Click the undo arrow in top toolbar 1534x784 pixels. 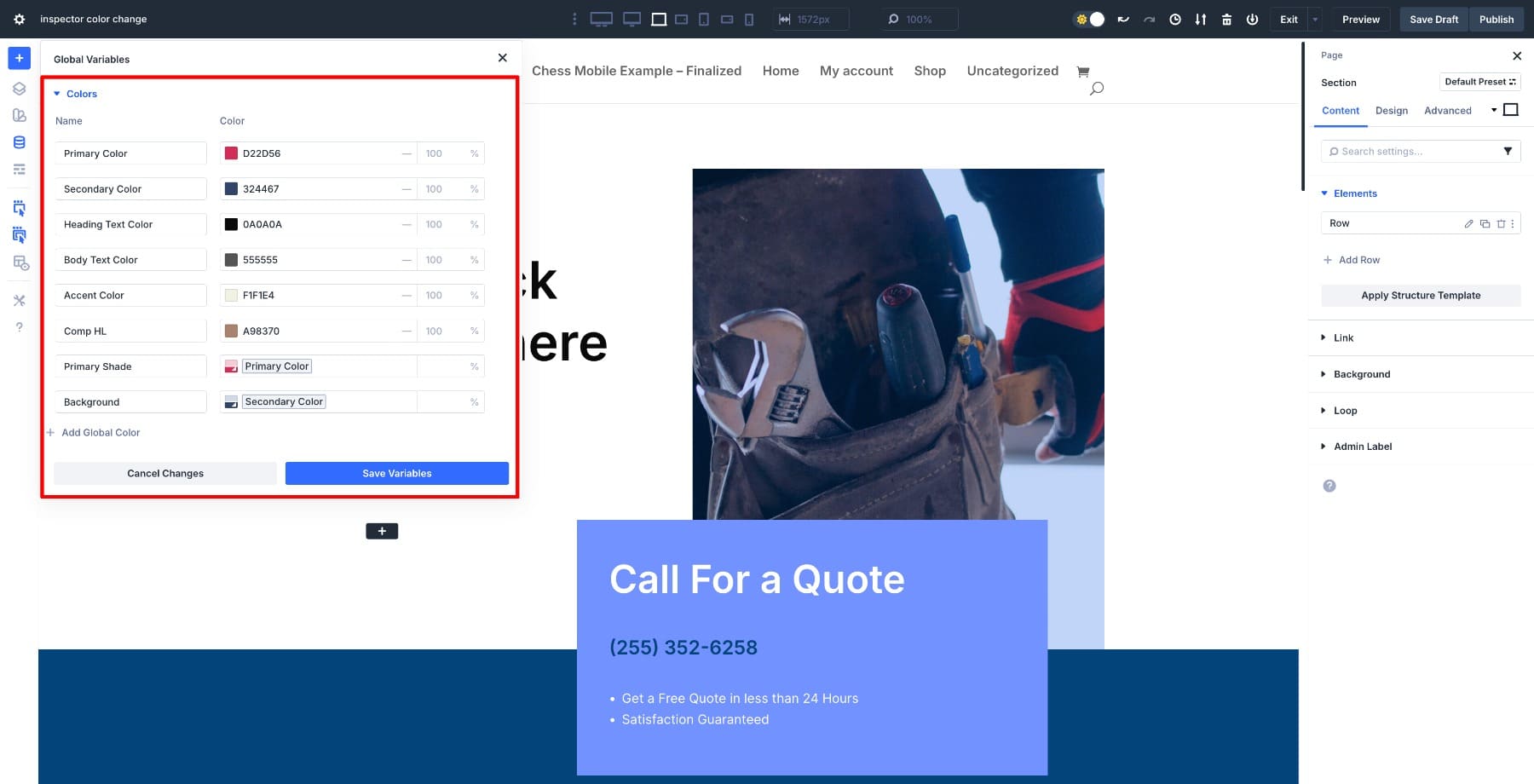(1123, 19)
